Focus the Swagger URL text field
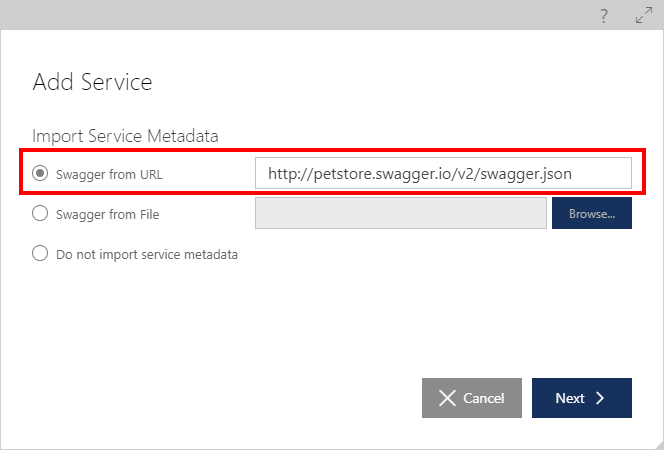The image size is (664, 450). 443,173
